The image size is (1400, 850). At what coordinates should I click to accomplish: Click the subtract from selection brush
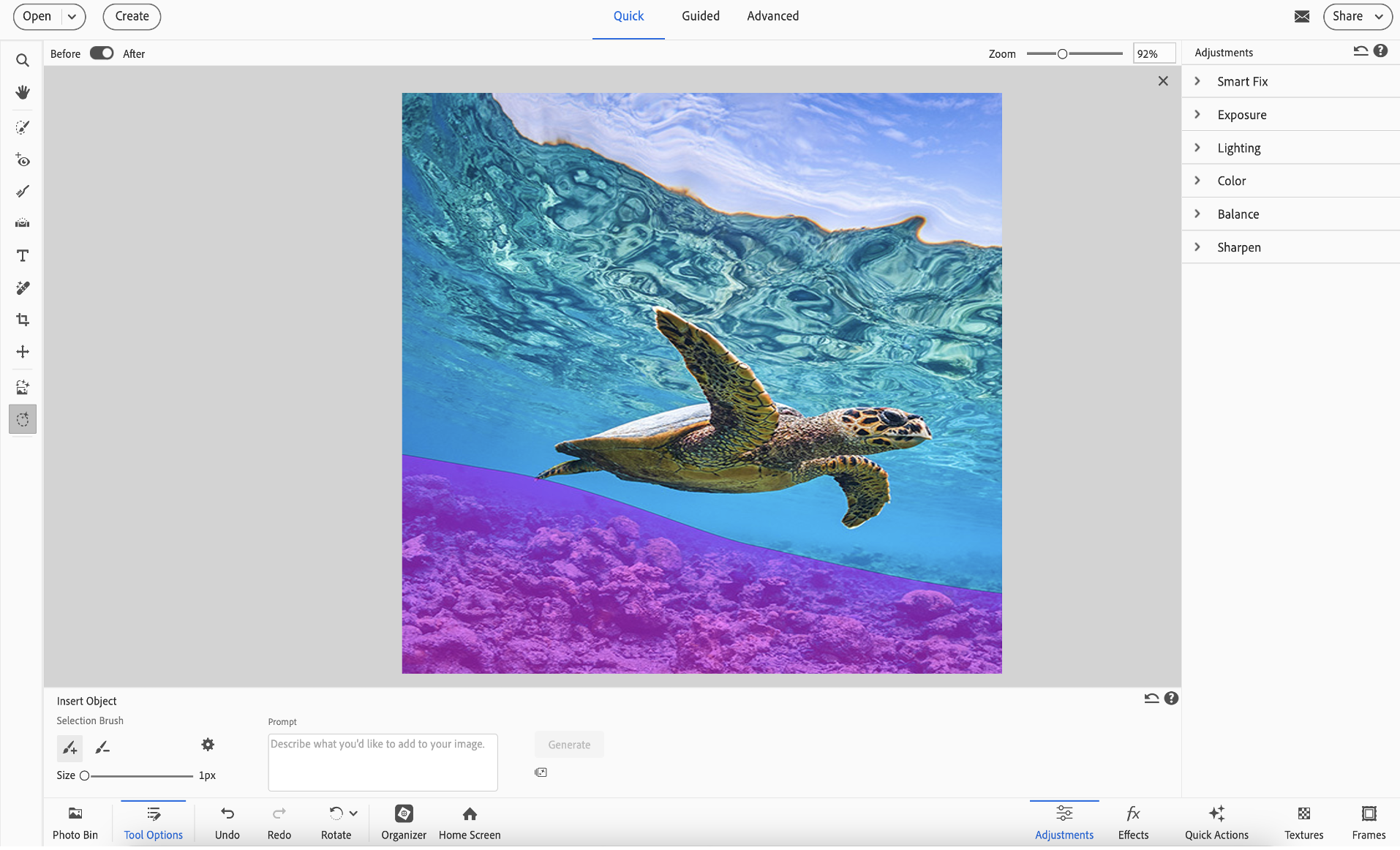[x=102, y=748]
